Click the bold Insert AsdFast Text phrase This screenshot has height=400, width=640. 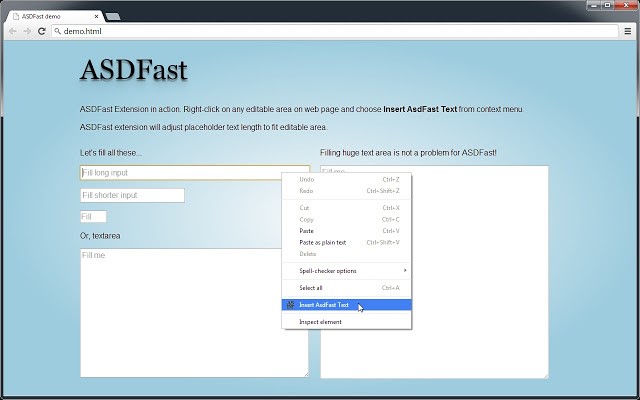point(420,109)
